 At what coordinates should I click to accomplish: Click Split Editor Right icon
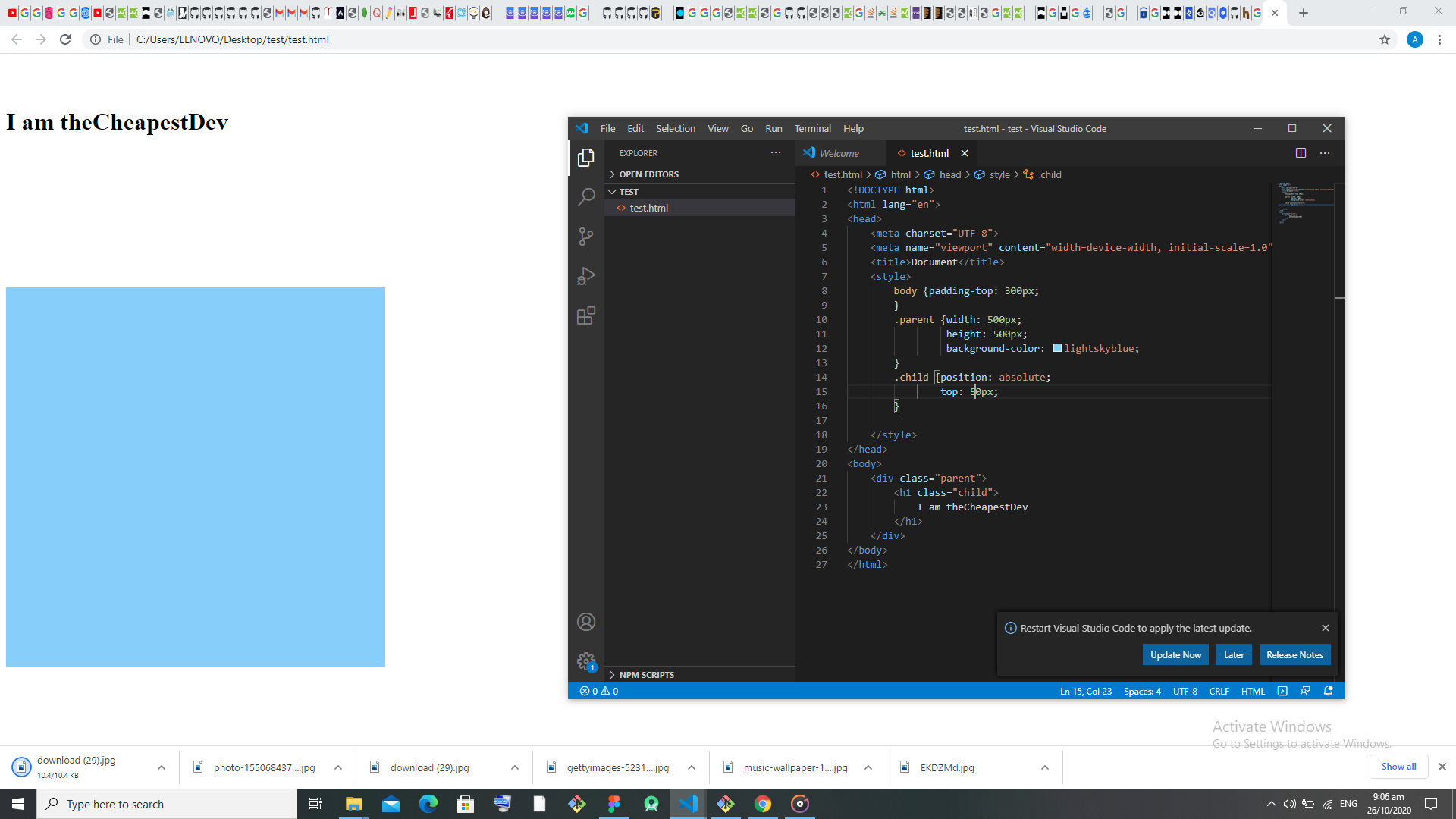(1301, 153)
